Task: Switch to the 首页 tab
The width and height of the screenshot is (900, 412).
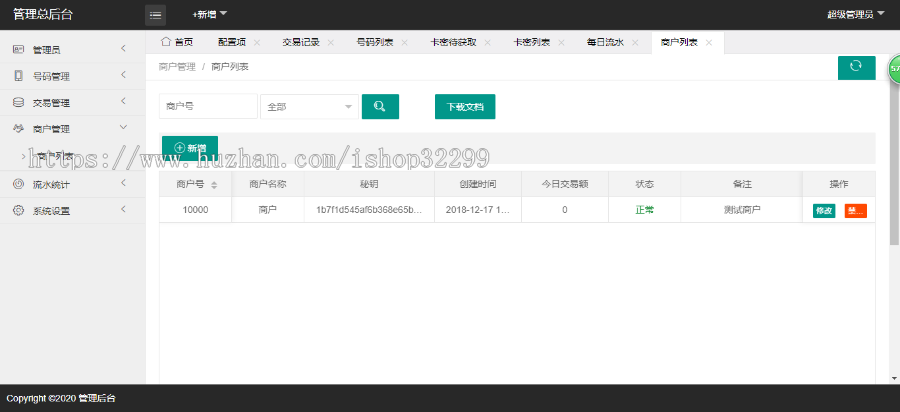Action: (176, 42)
